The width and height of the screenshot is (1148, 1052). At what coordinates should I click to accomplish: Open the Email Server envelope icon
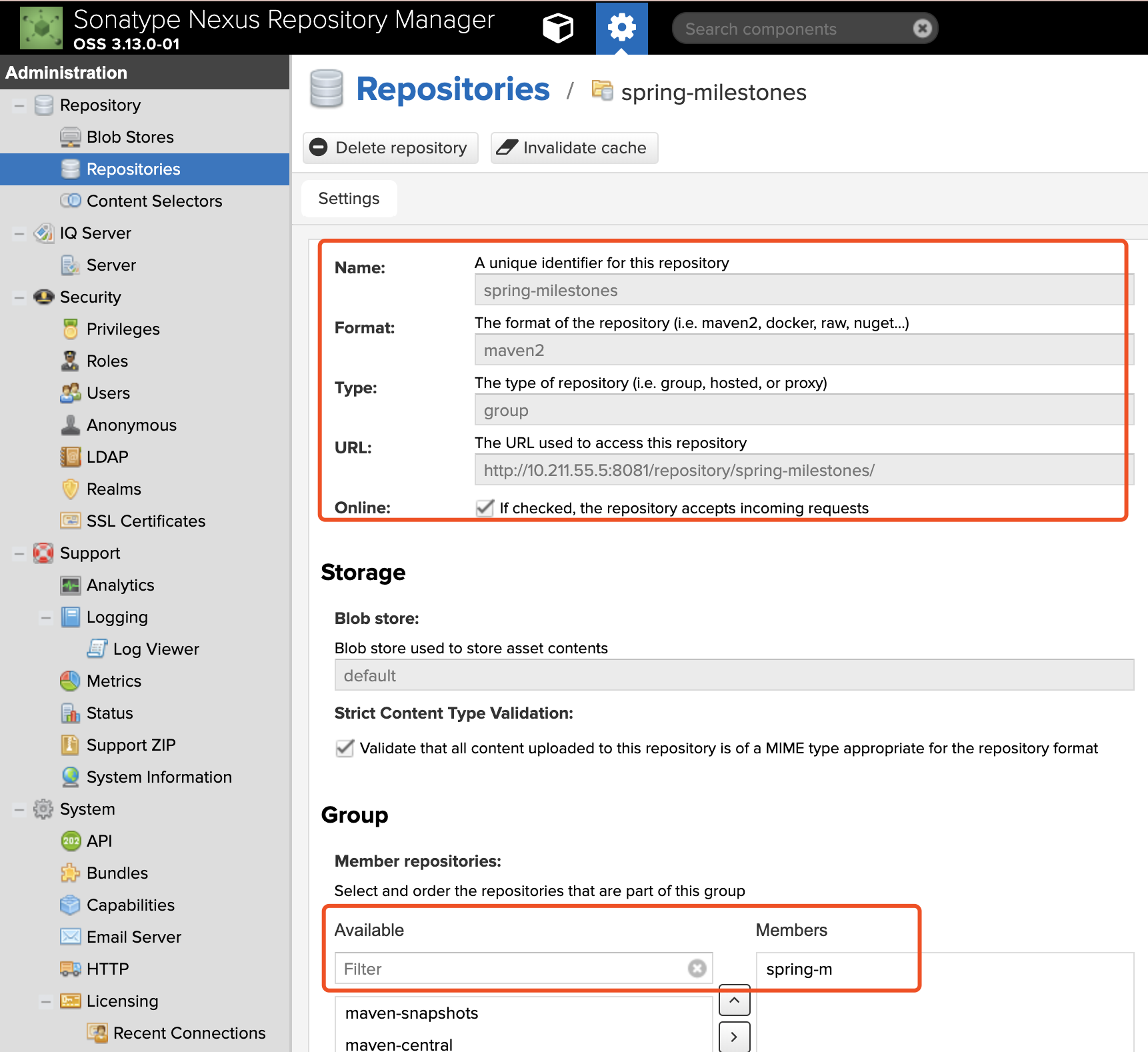click(x=71, y=937)
